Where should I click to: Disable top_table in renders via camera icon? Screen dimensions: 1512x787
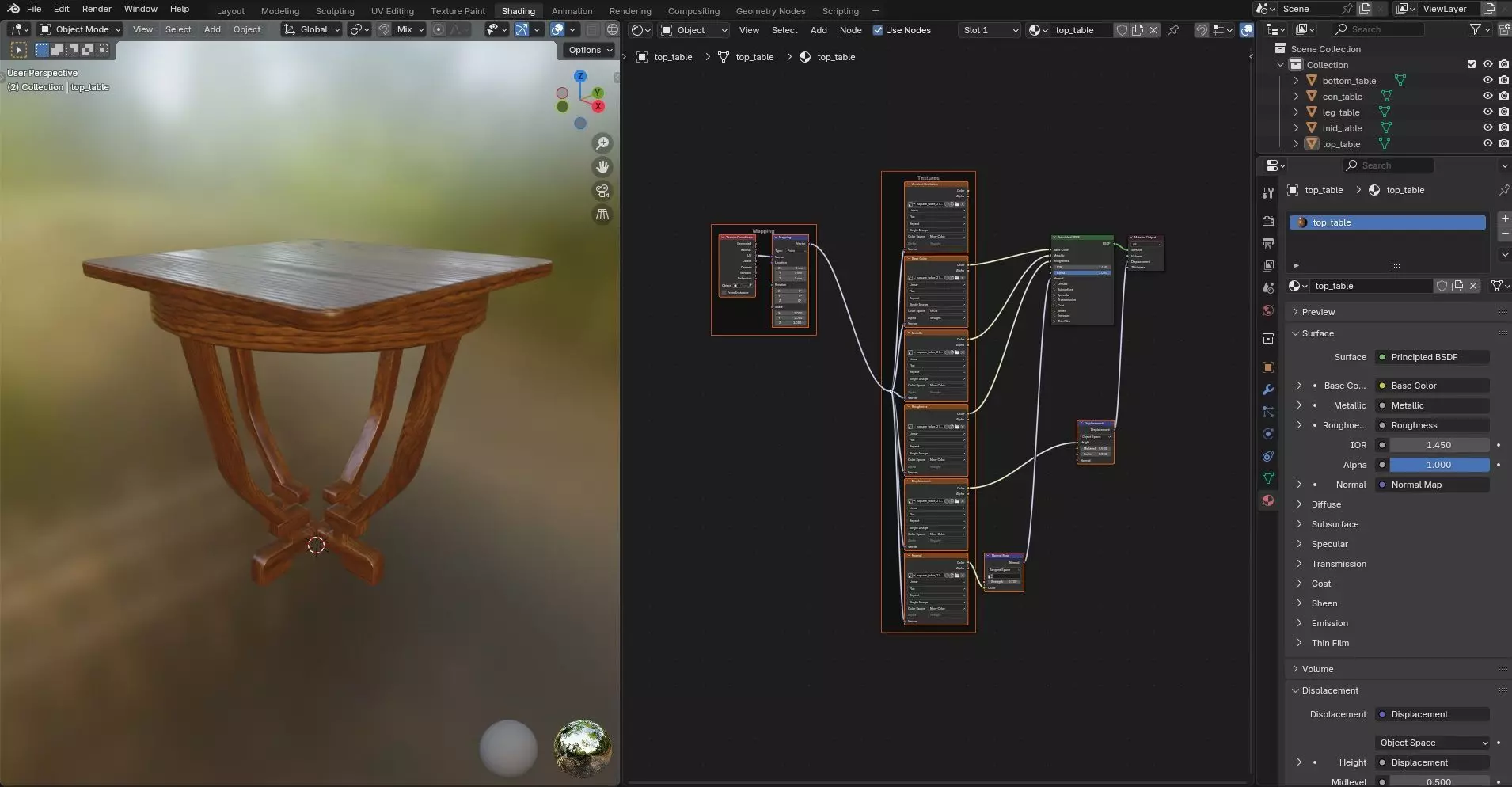point(1503,144)
